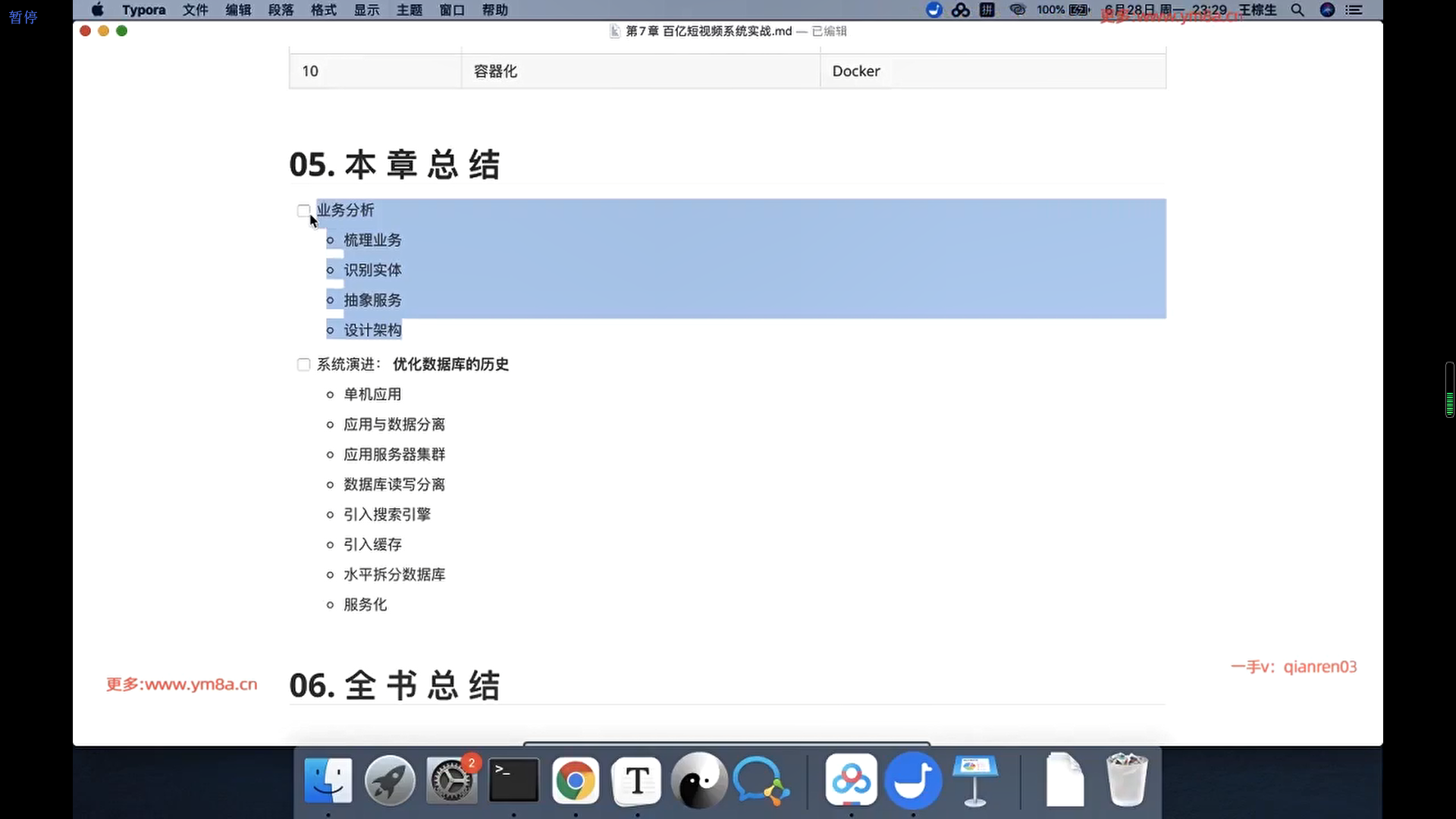This screenshot has height=819, width=1456.
Task: Open the Keynote dock icon
Action: click(974, 780)
